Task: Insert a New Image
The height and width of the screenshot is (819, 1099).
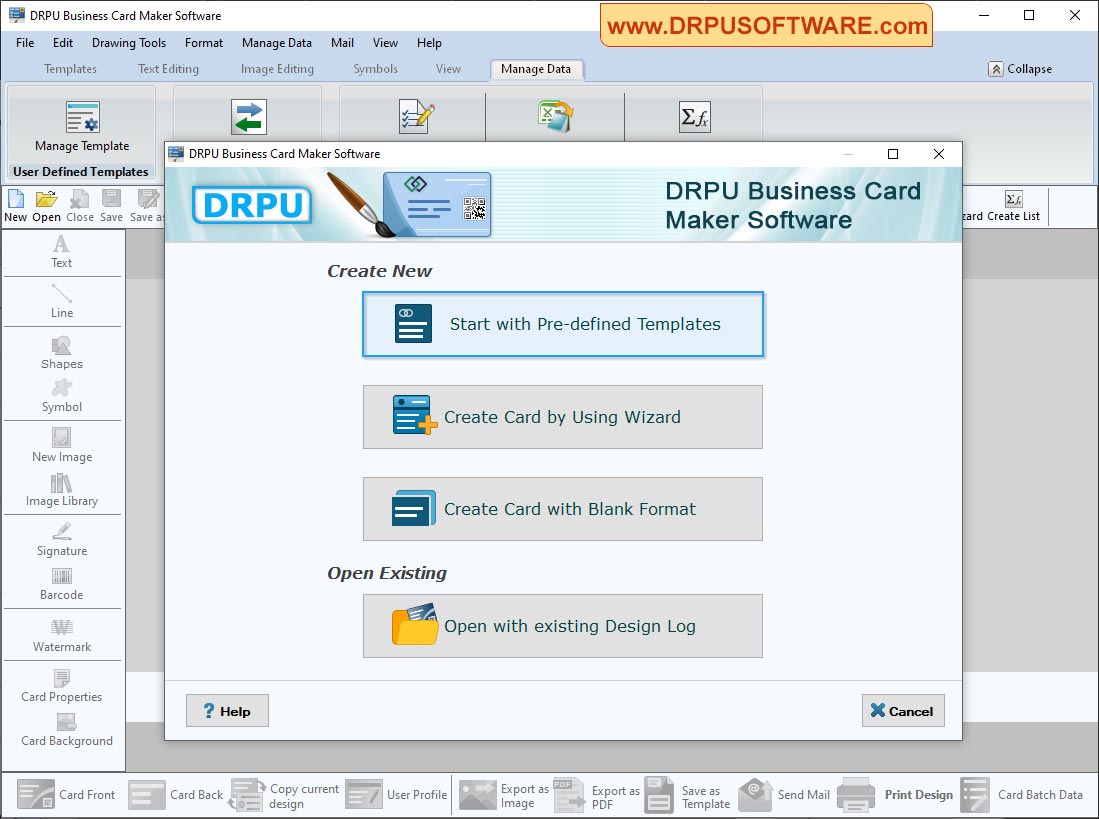Action: 62,448
